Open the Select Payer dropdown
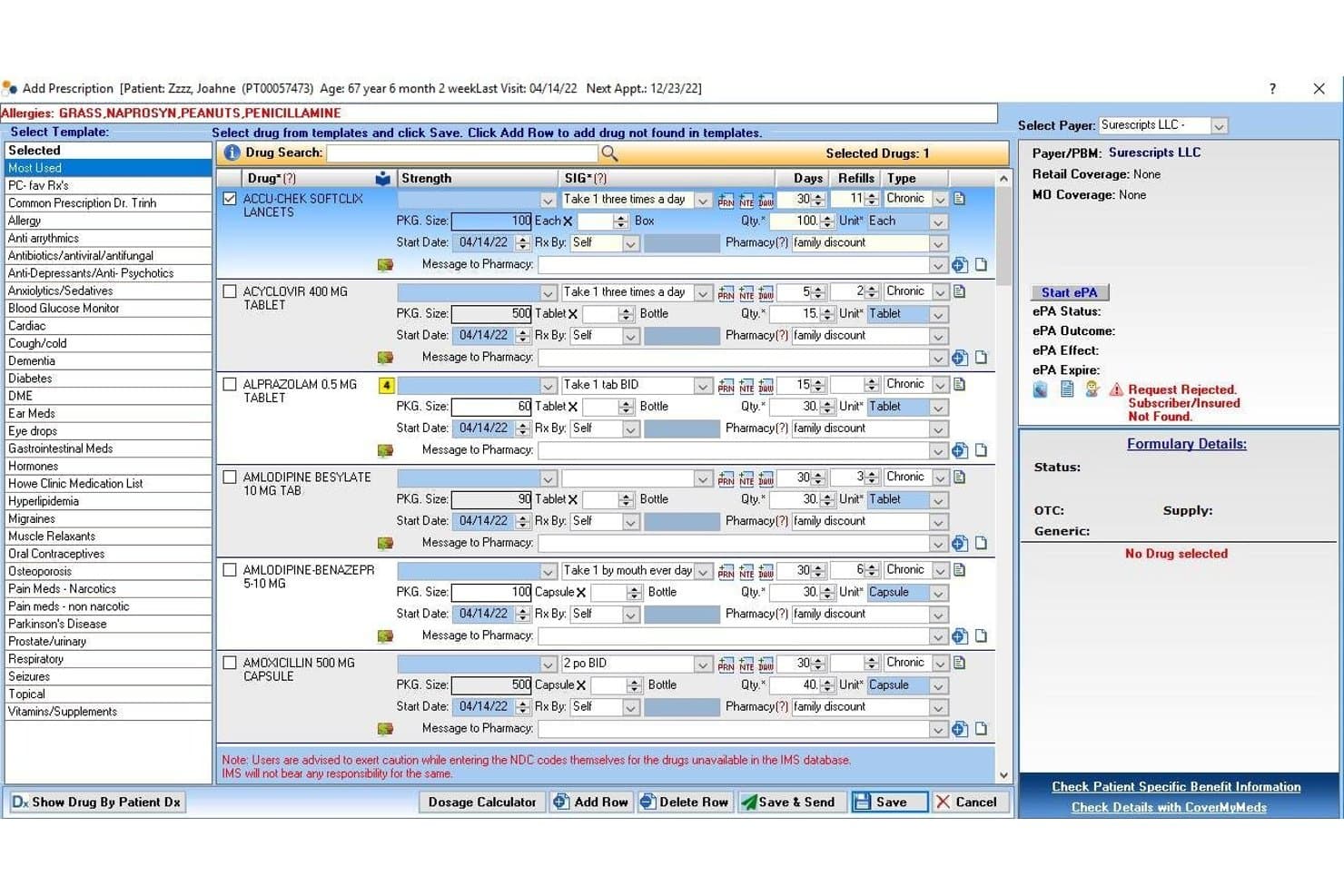 tap(1220, 126)
